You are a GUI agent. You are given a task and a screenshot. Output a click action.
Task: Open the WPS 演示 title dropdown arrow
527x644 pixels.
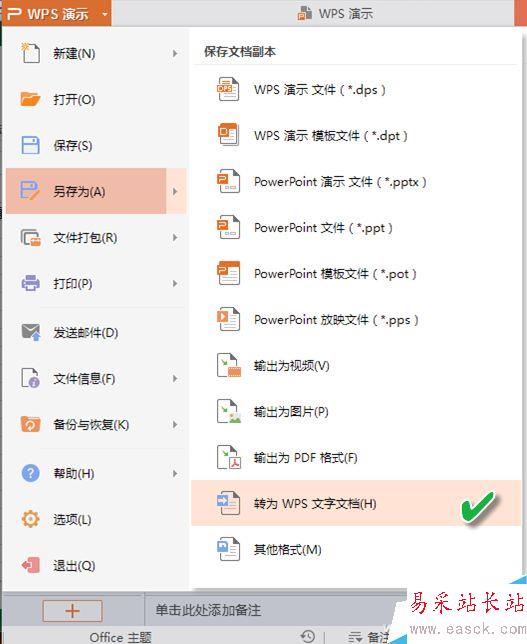coord(105,14)
